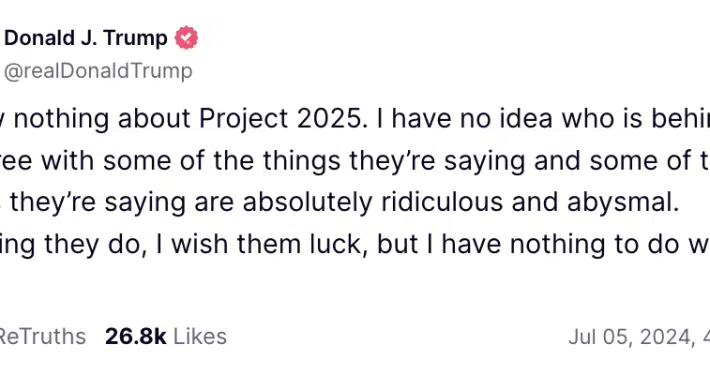View the ReTruths list for this post
The image size is (710, 375).
pyautogui.click(x=43, y=337)
